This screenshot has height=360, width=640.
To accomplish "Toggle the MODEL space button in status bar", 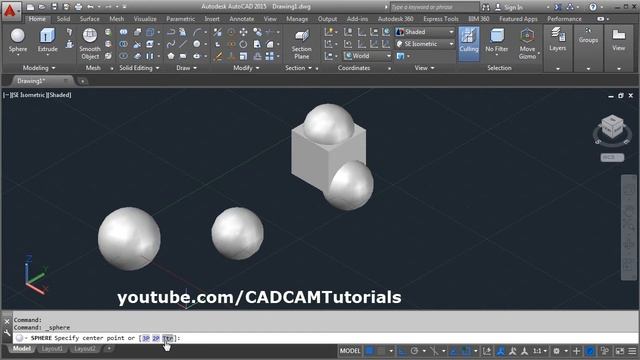I will click(350, 351).
